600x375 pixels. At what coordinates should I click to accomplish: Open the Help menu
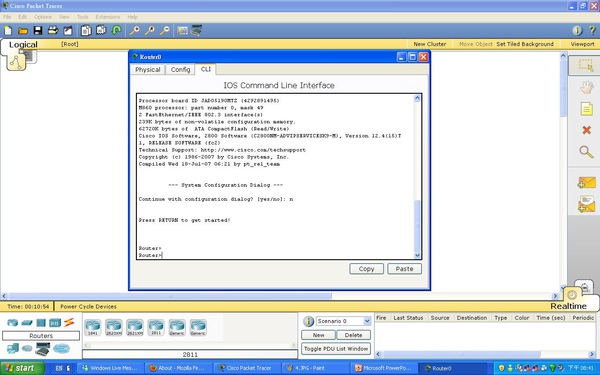[x=132, y=17]
